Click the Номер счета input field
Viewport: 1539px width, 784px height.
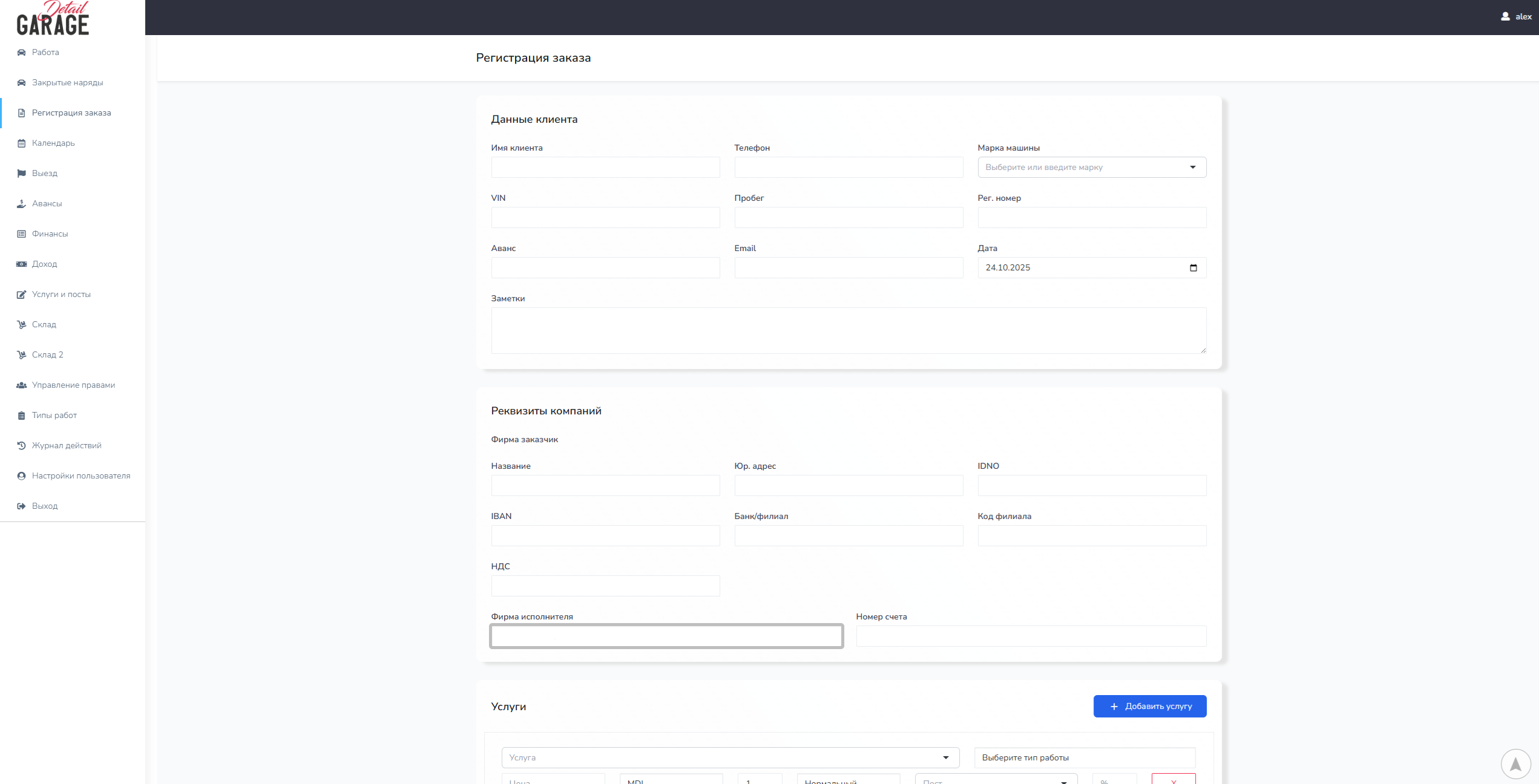[1031, 636]
